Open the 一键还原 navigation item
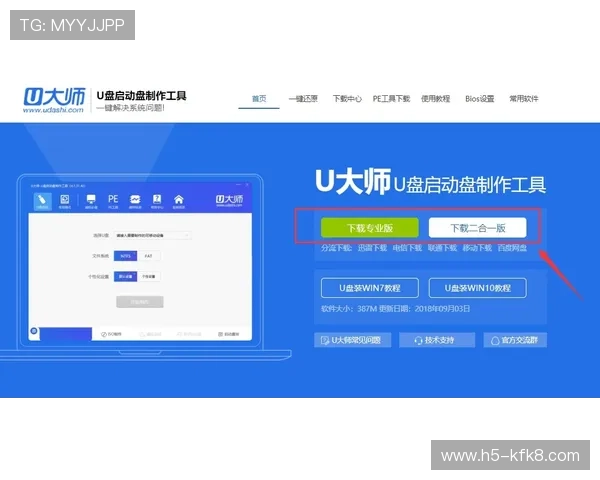The height and width of the screenshot is (480, 600). (303, 99)
